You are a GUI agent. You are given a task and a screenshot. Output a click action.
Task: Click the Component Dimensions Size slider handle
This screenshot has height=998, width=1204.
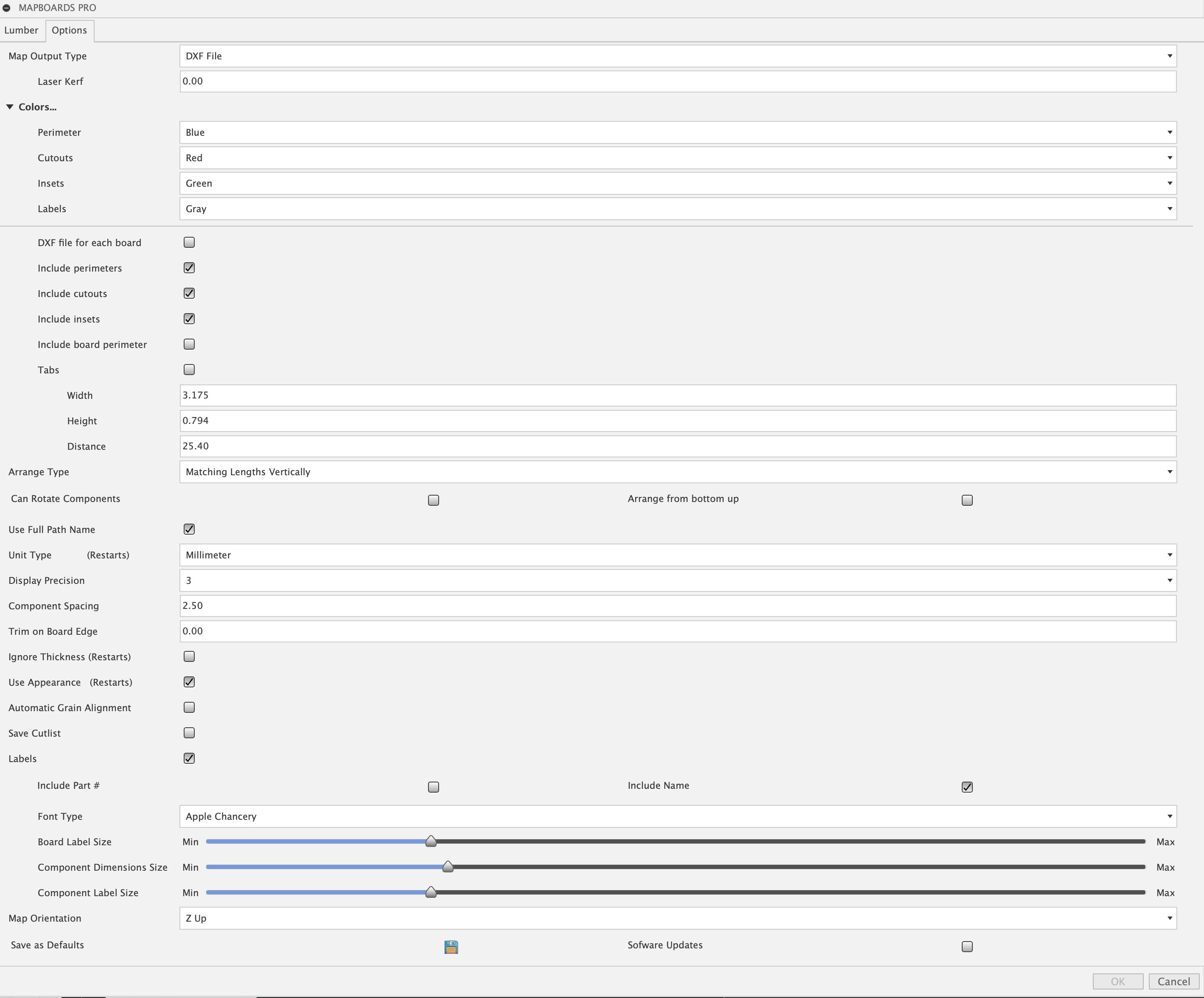click(448, 866)
